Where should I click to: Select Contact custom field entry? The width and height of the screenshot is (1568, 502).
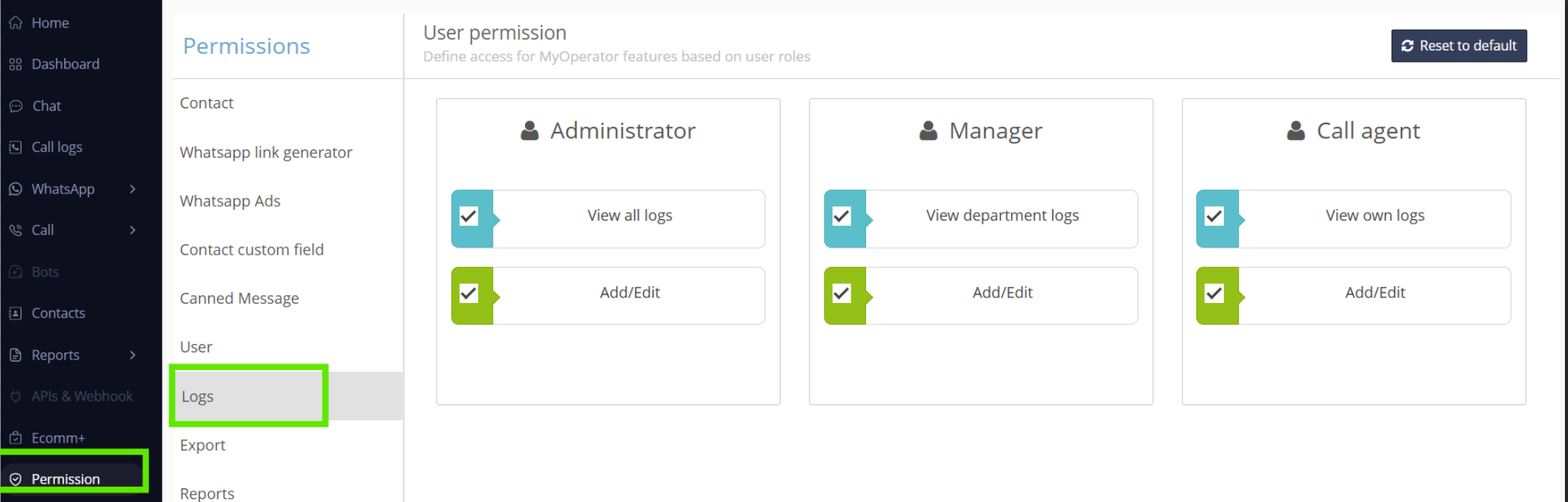(252, 249)
